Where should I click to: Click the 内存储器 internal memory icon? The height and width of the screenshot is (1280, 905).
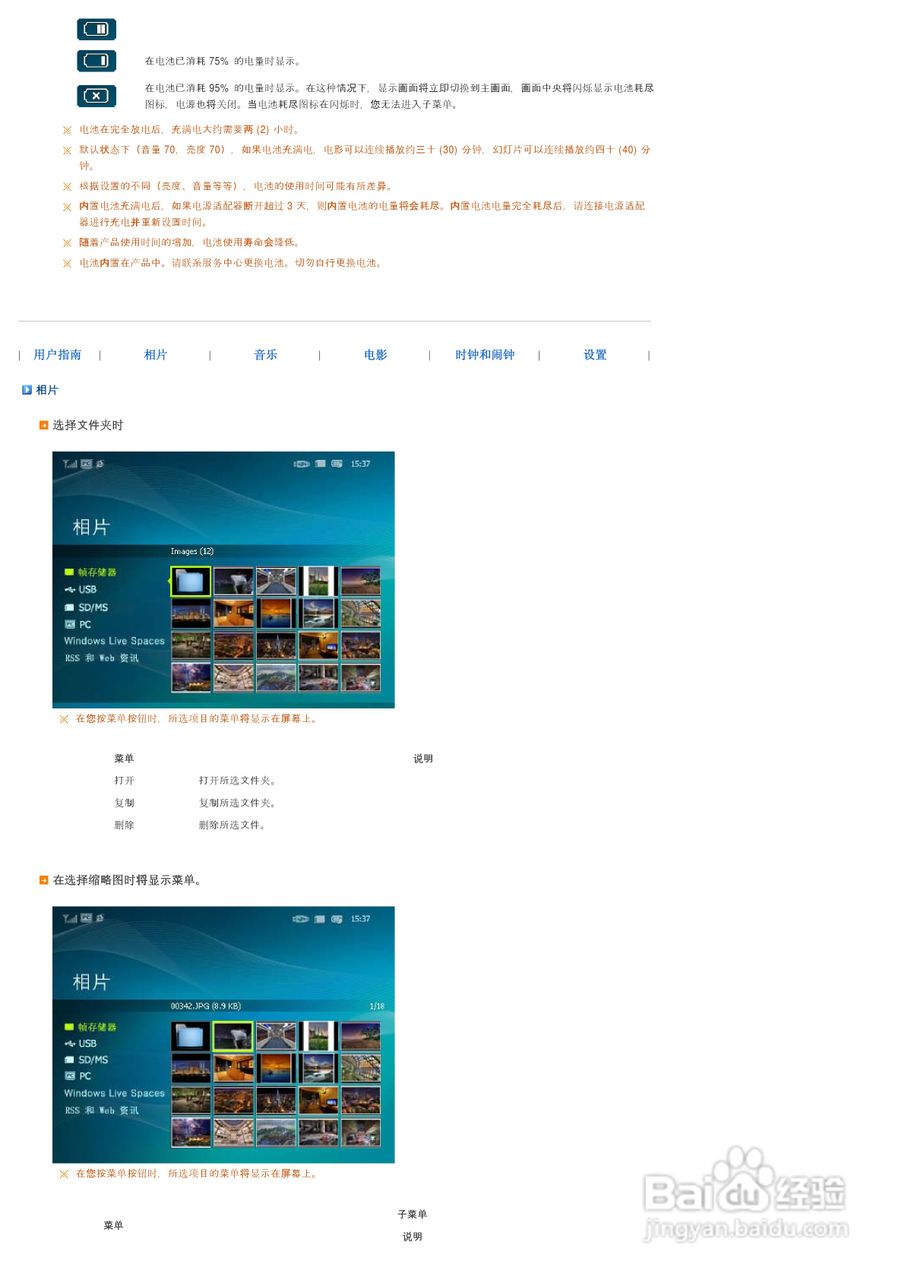68,572
